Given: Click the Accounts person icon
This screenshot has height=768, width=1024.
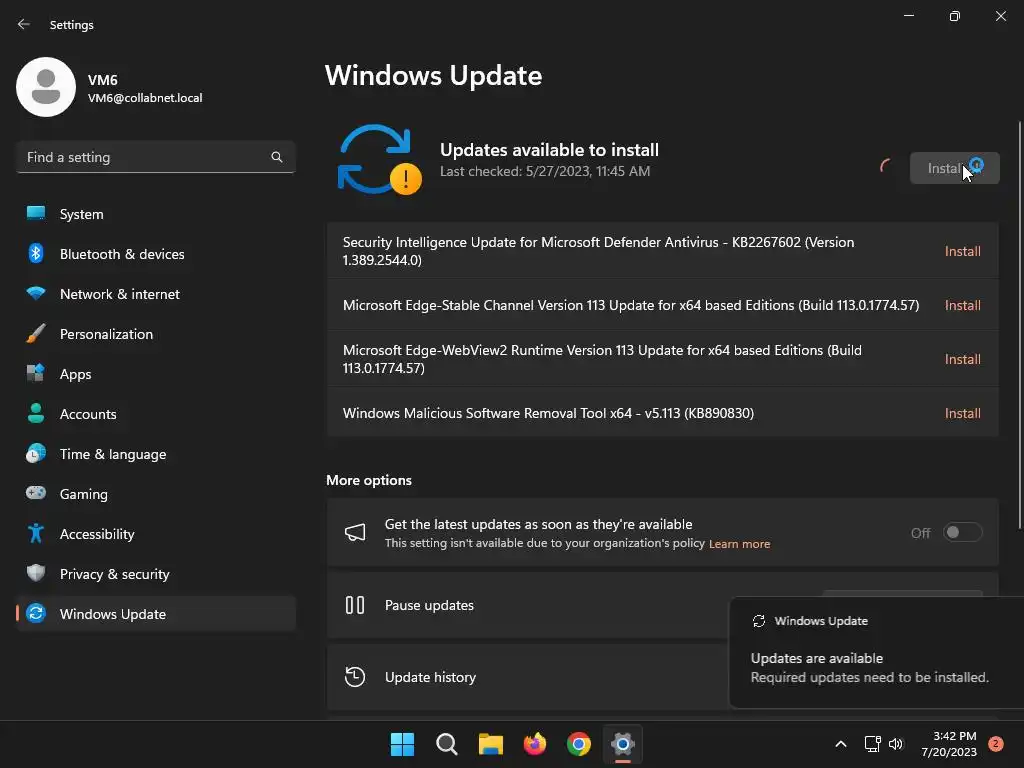Looking at the screenshot, I should (36, 413).
